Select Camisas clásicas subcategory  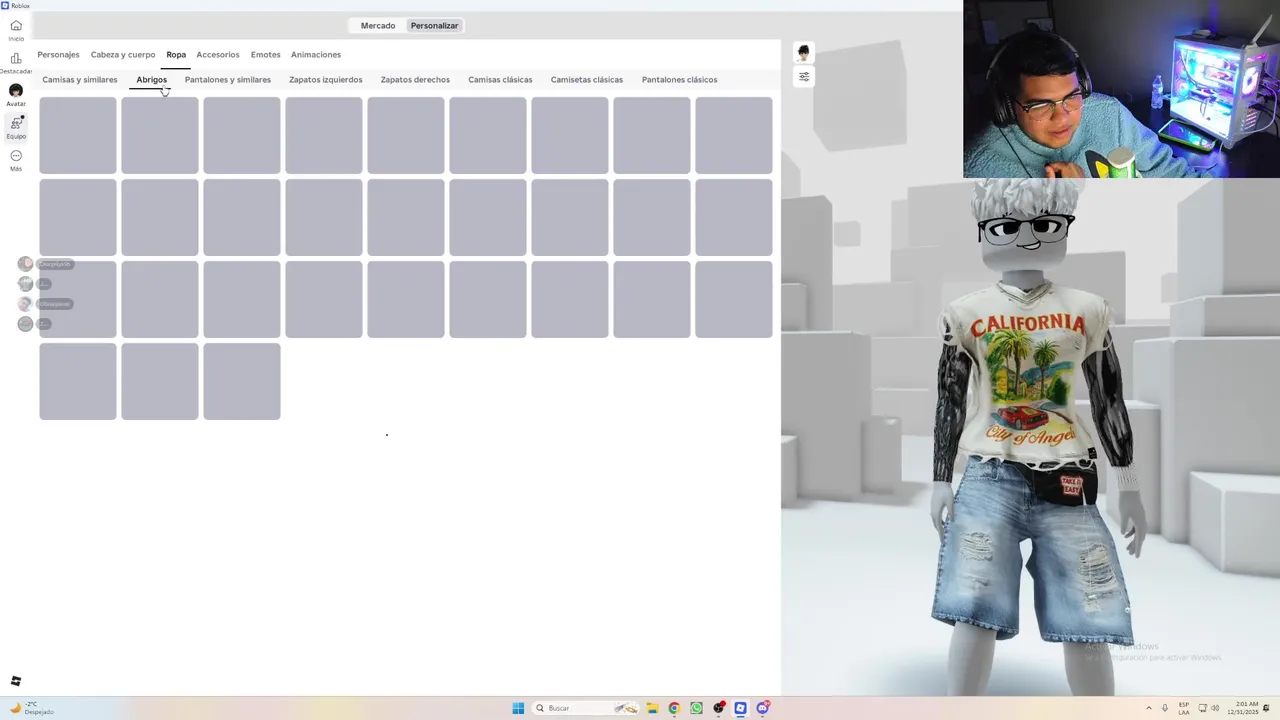[x=500, y=80]
